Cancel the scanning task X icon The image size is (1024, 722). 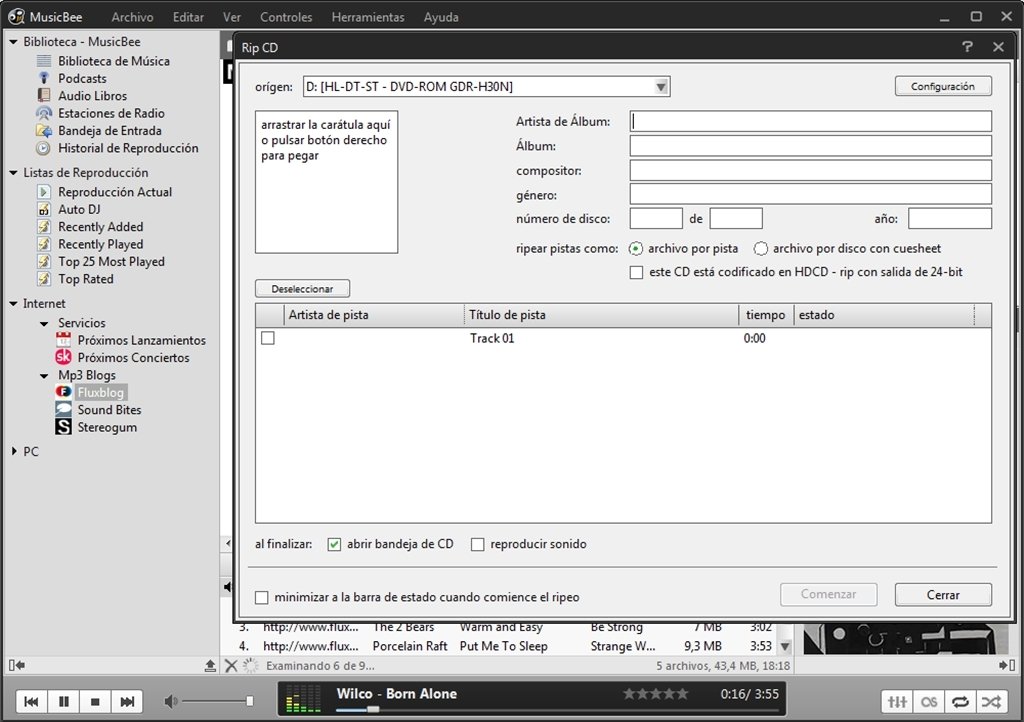pyautogui.click(x=231, y=666)
